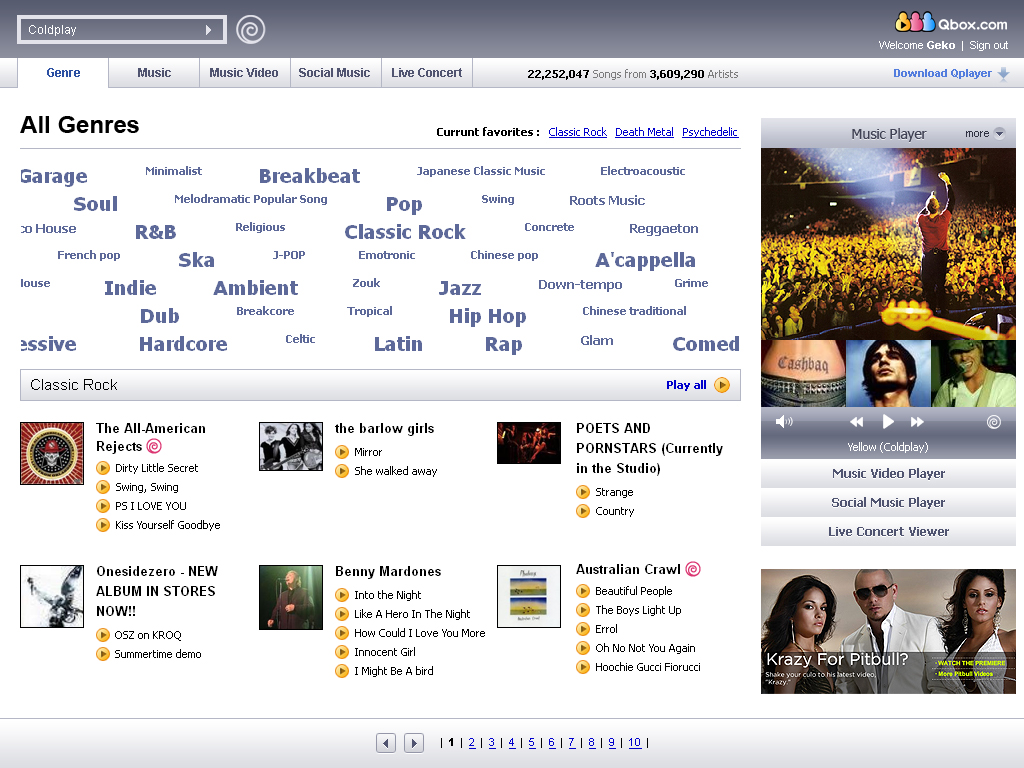Select the Cashbag tattoo thumbnail
Screen dimensions: 1024x768
tap(803, 374)
